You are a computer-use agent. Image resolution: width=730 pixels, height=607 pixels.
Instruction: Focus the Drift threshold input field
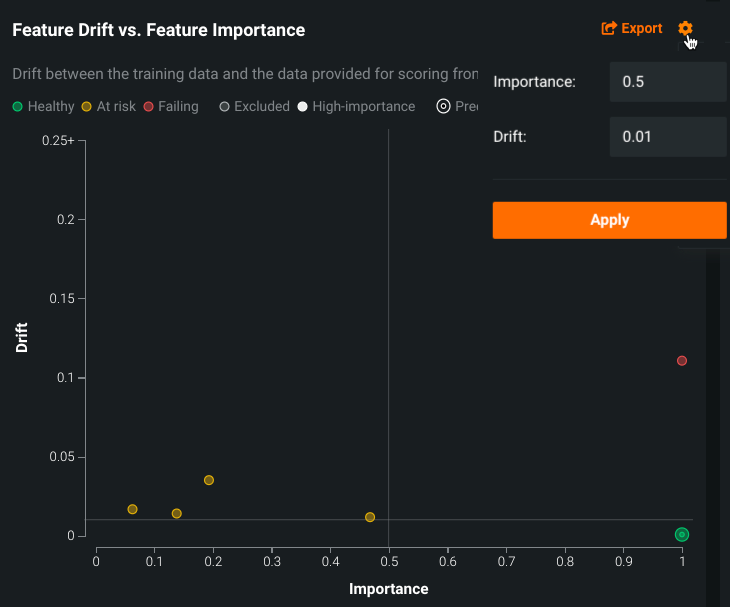tap(667, 136)
